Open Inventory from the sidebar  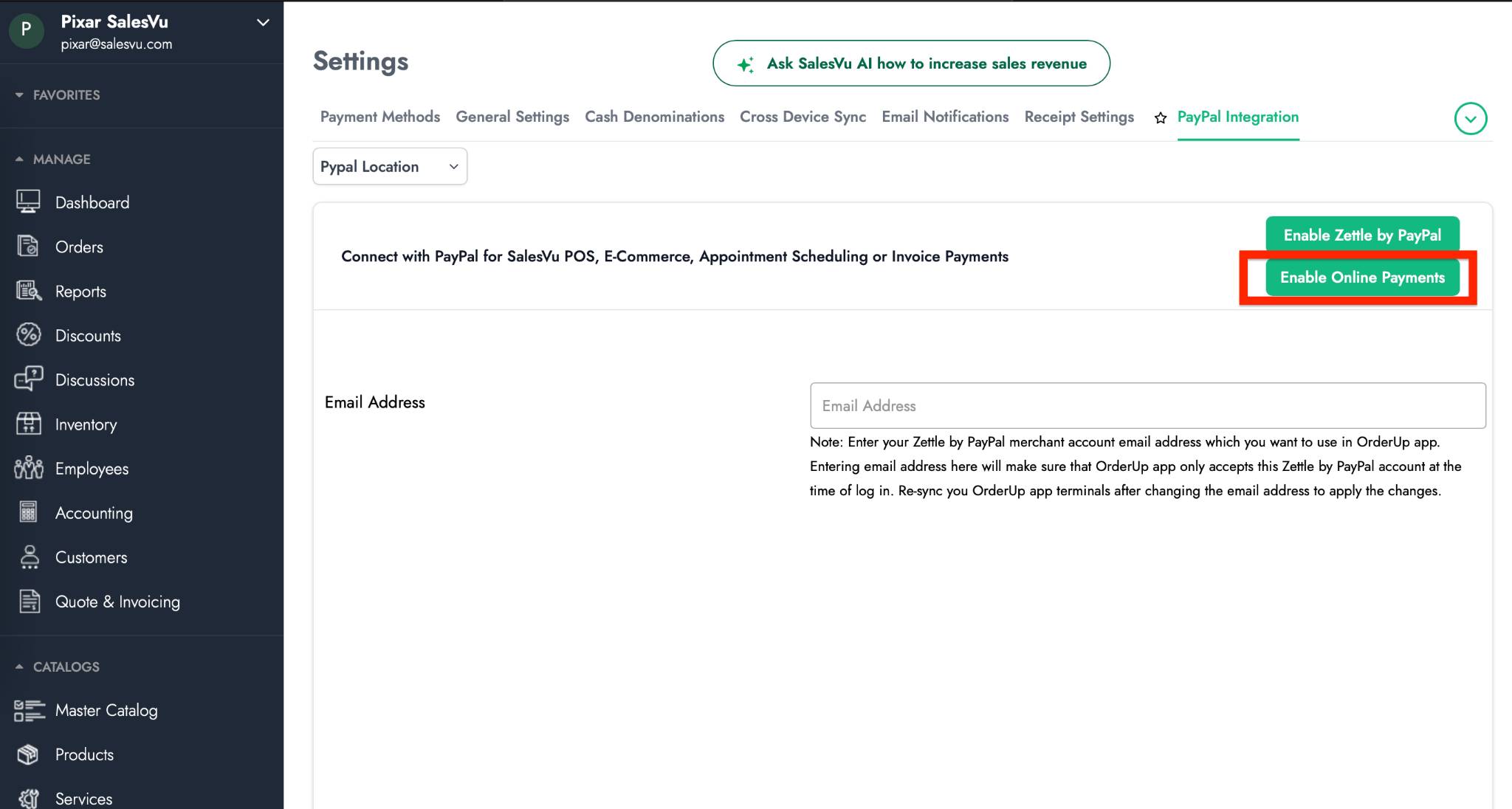pyautogui.click(x=86, y=424)
